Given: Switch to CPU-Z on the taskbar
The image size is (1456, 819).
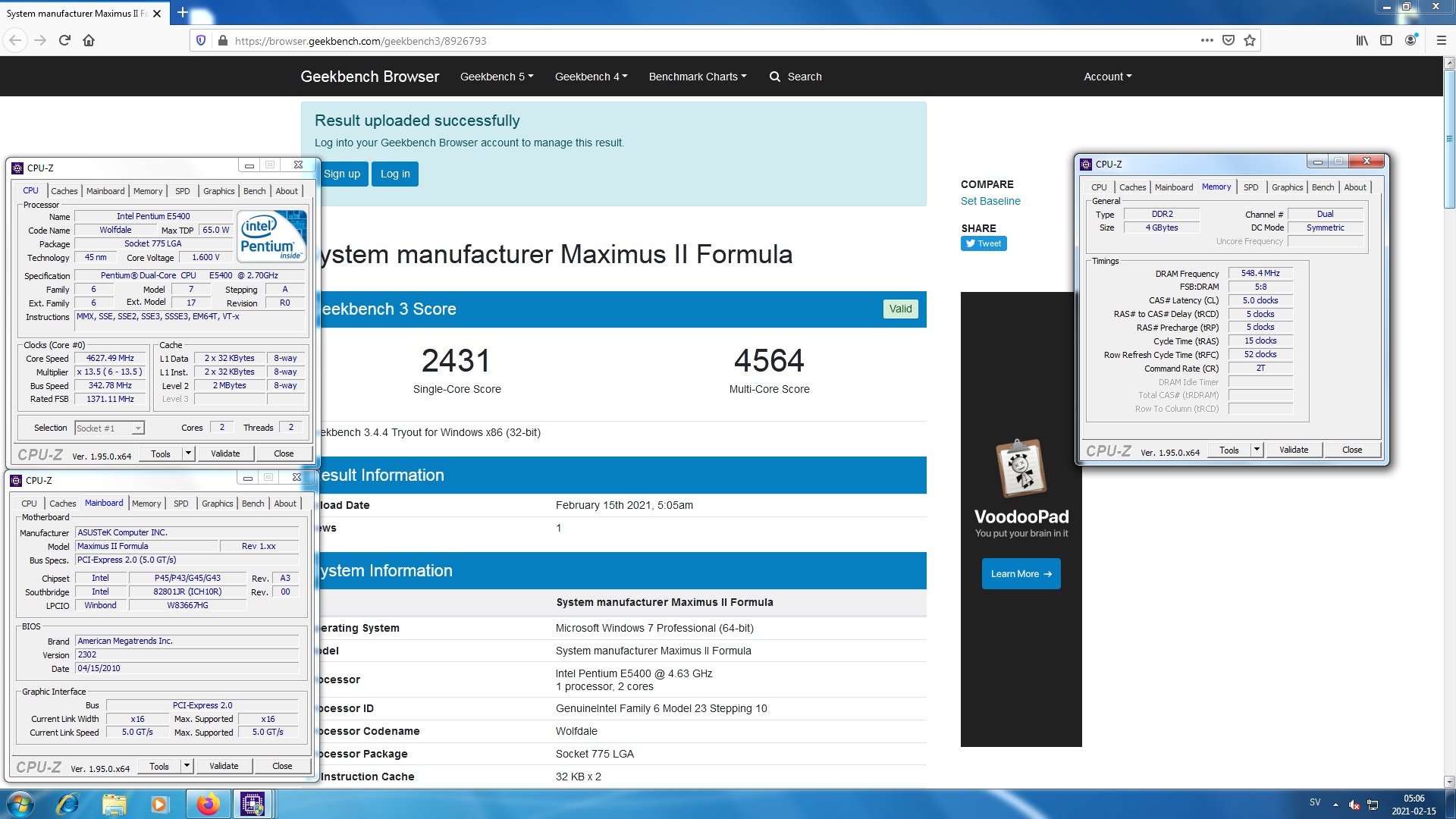Looking at the screenshot, I should point(253,804).
